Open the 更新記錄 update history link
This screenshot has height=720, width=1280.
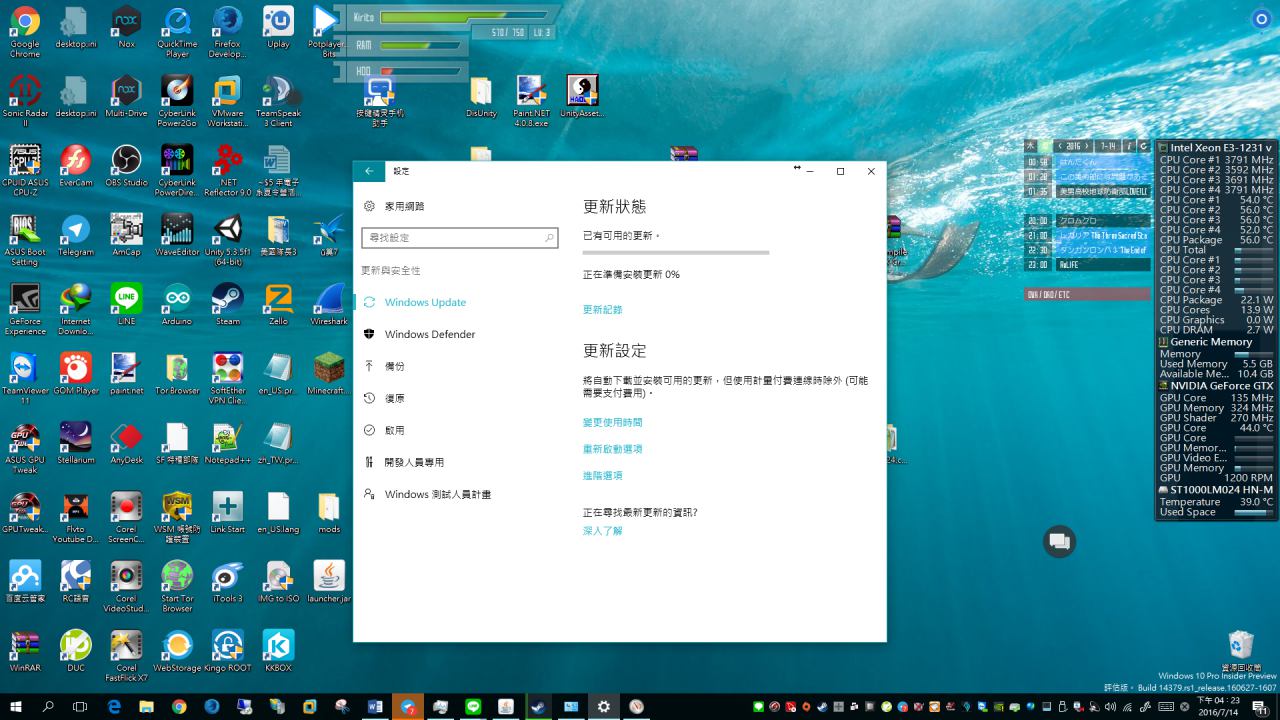[x=602, y=310]
